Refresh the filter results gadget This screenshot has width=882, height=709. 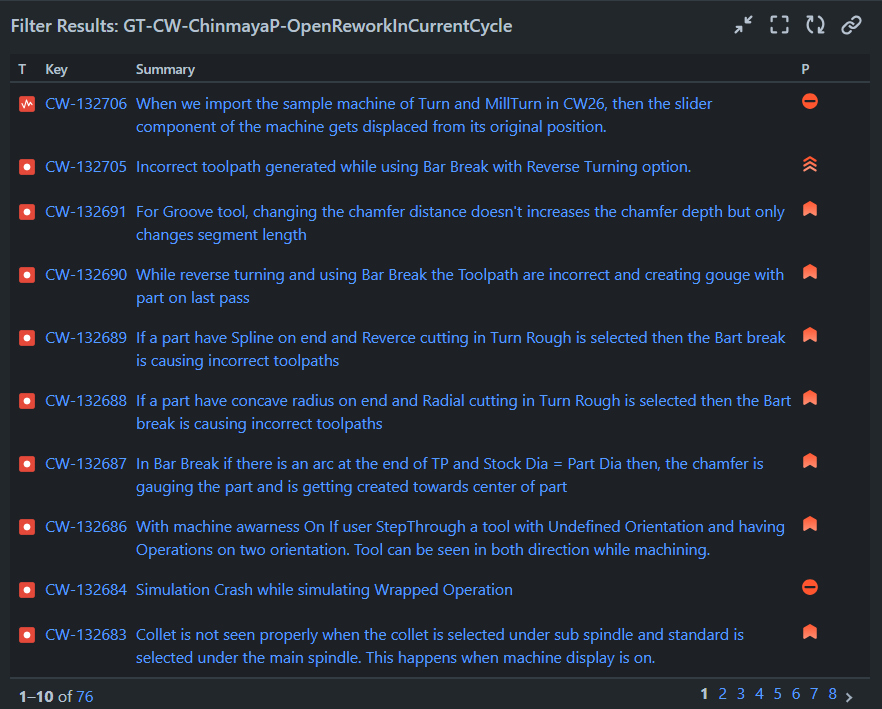(x=815, y=24)
